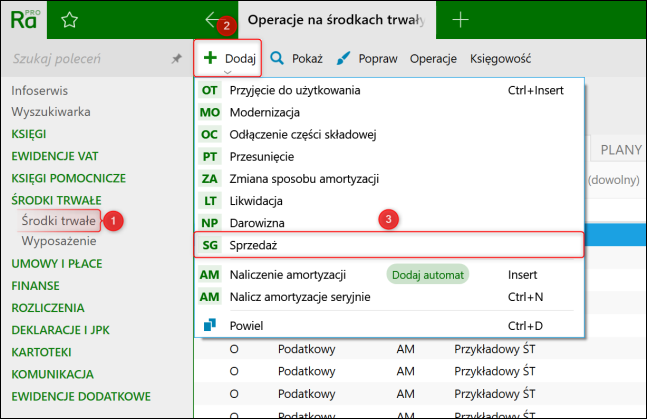647x419 pixels.
Task: Expand the Dodaj dropdown arrow
Action: tap(227, 73)
